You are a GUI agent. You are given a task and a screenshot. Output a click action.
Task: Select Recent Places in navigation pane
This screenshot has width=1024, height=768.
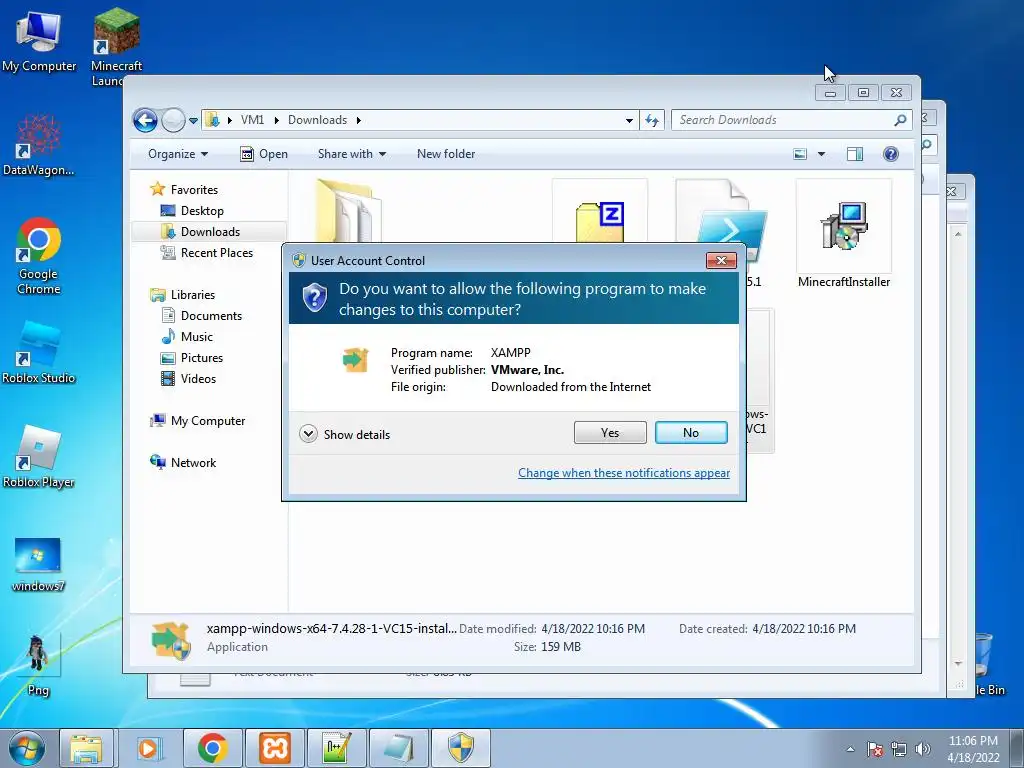pos(207,253)
